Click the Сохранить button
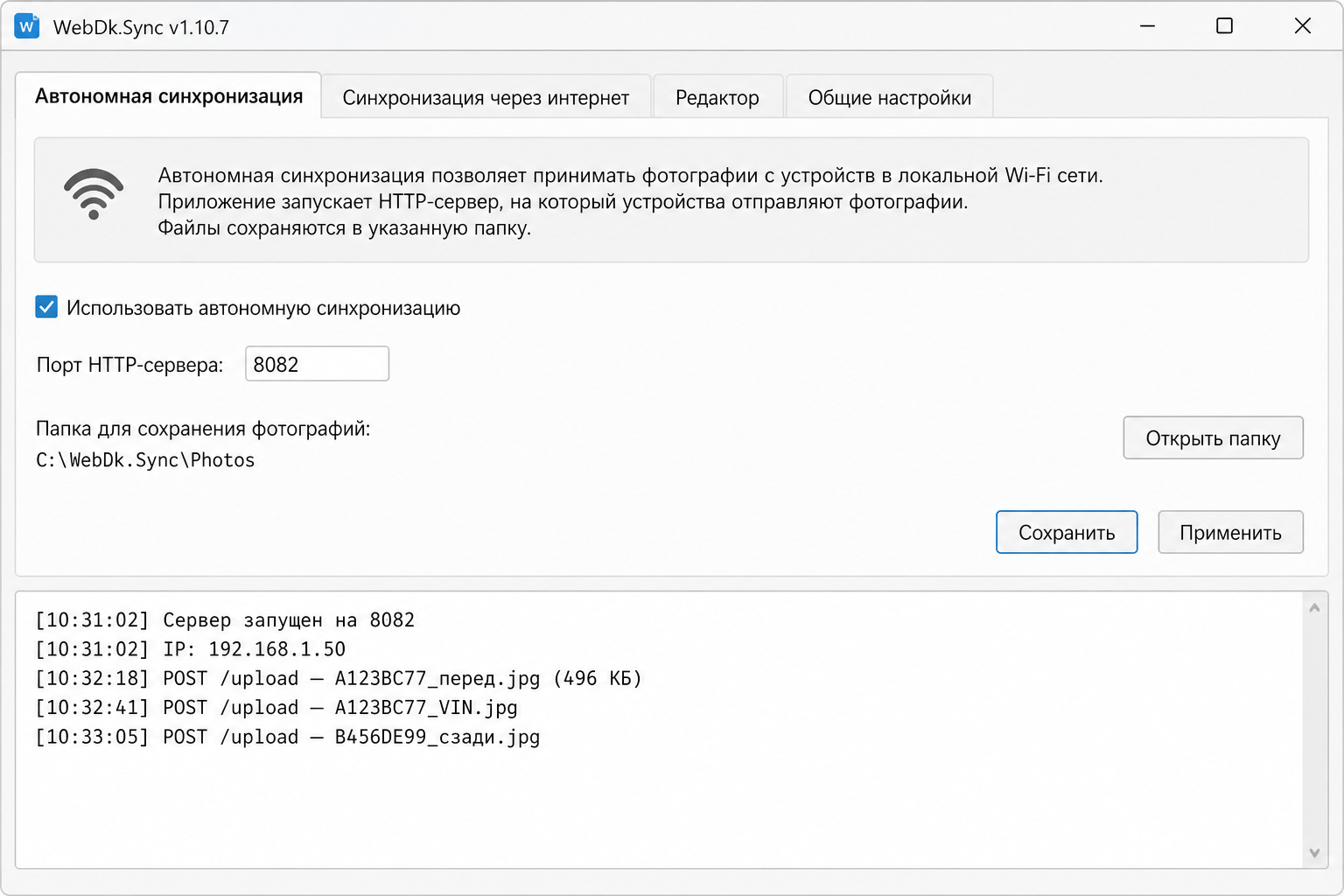This screenshot has height=896, width=1344. [x=1067, y=532]
